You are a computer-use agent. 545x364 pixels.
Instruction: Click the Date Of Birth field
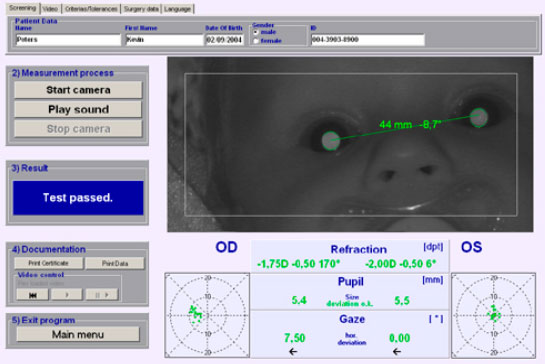pos(225,40)
